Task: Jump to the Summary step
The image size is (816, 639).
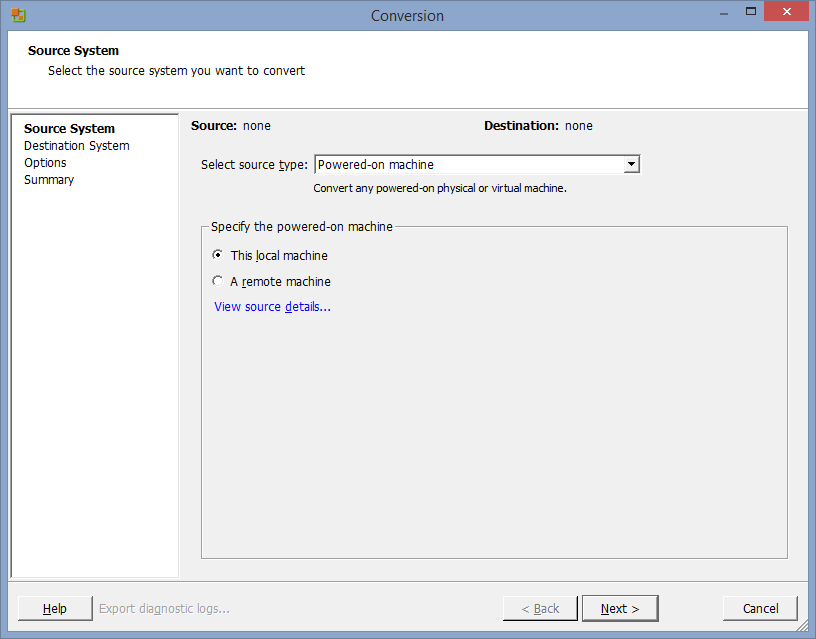Action: click(x=49, y=180)
